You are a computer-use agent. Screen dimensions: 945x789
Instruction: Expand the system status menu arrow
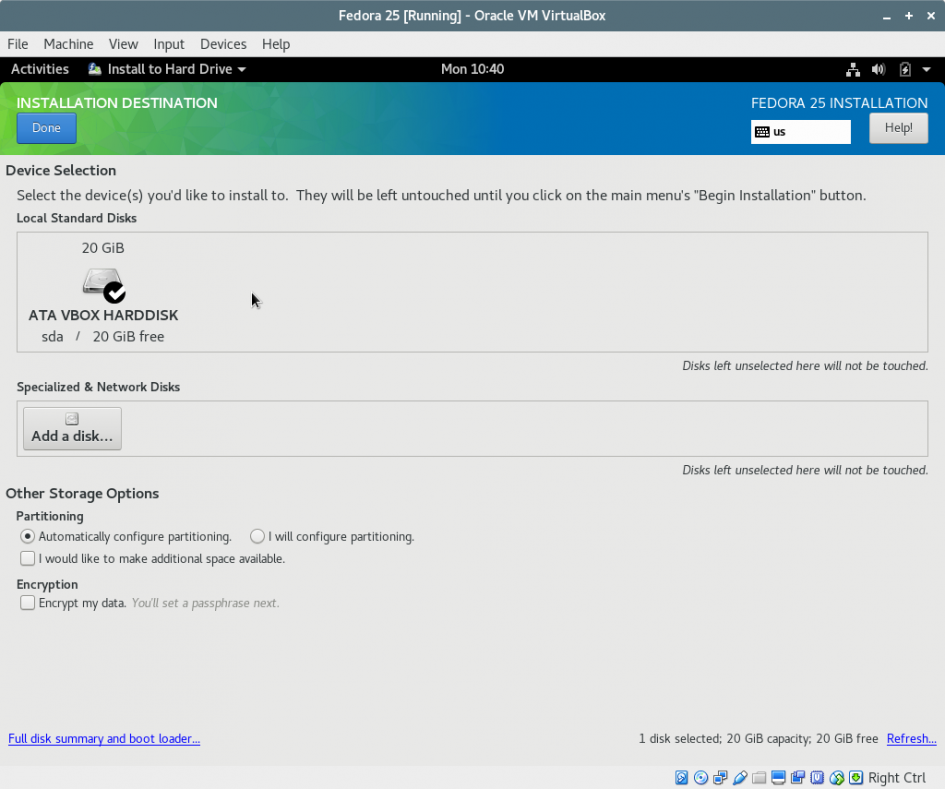pyautogui.click(x=926, y=69)
